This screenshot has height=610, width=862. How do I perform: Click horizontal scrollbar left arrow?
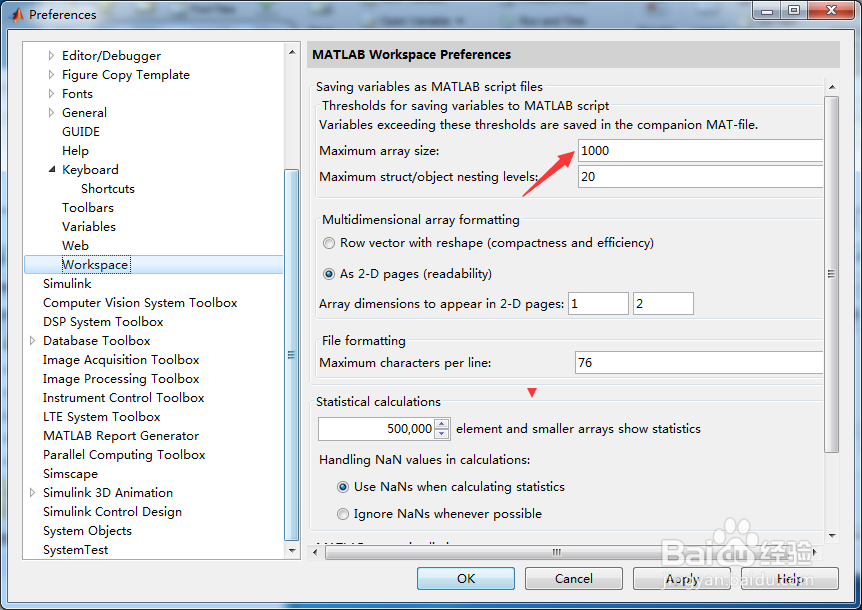(315, 552)
